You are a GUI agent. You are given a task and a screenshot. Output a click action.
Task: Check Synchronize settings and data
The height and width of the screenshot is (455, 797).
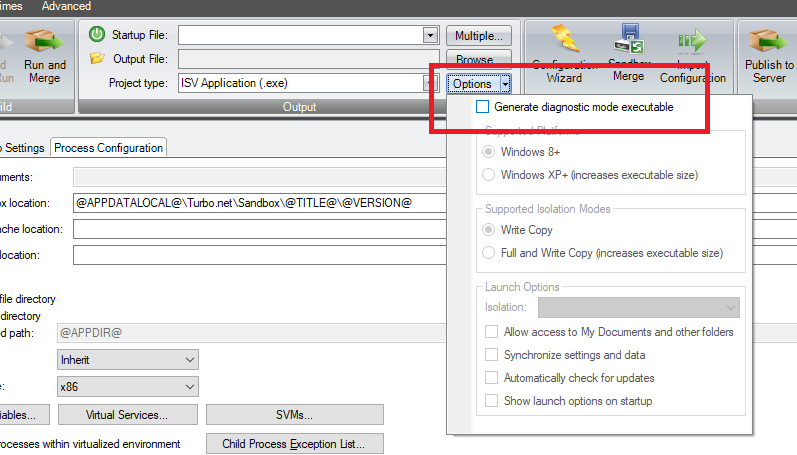[x=492, y=355]
